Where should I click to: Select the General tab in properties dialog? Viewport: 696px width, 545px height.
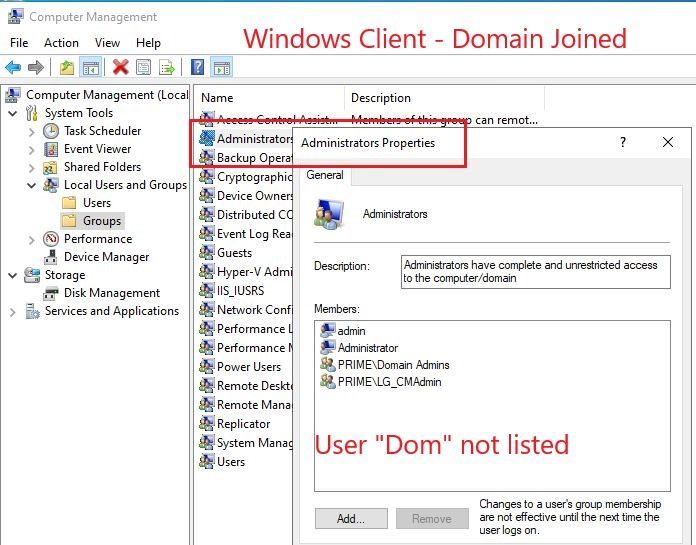325,175
